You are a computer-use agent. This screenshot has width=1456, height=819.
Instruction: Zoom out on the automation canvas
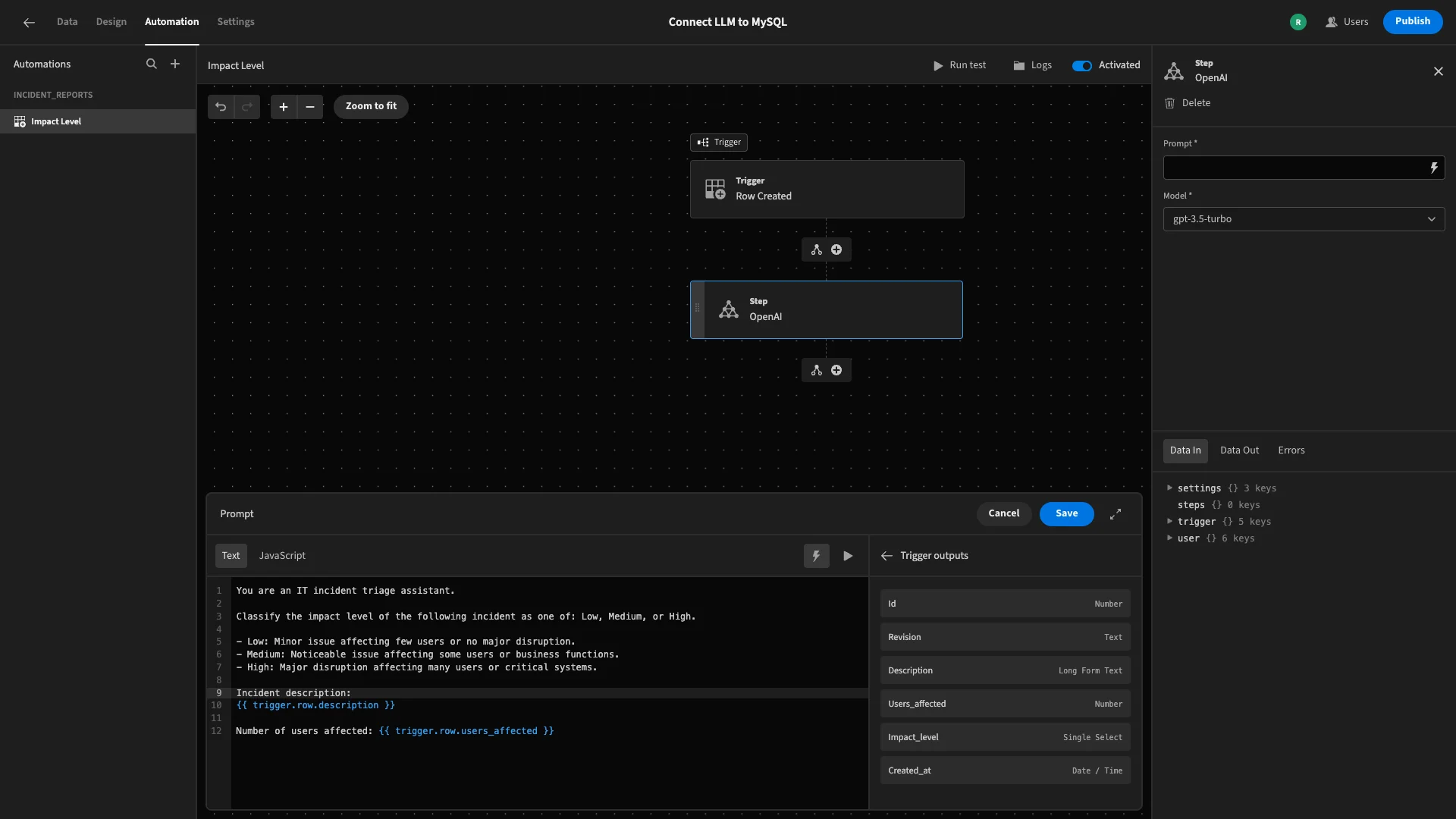(x=310, y=107)
